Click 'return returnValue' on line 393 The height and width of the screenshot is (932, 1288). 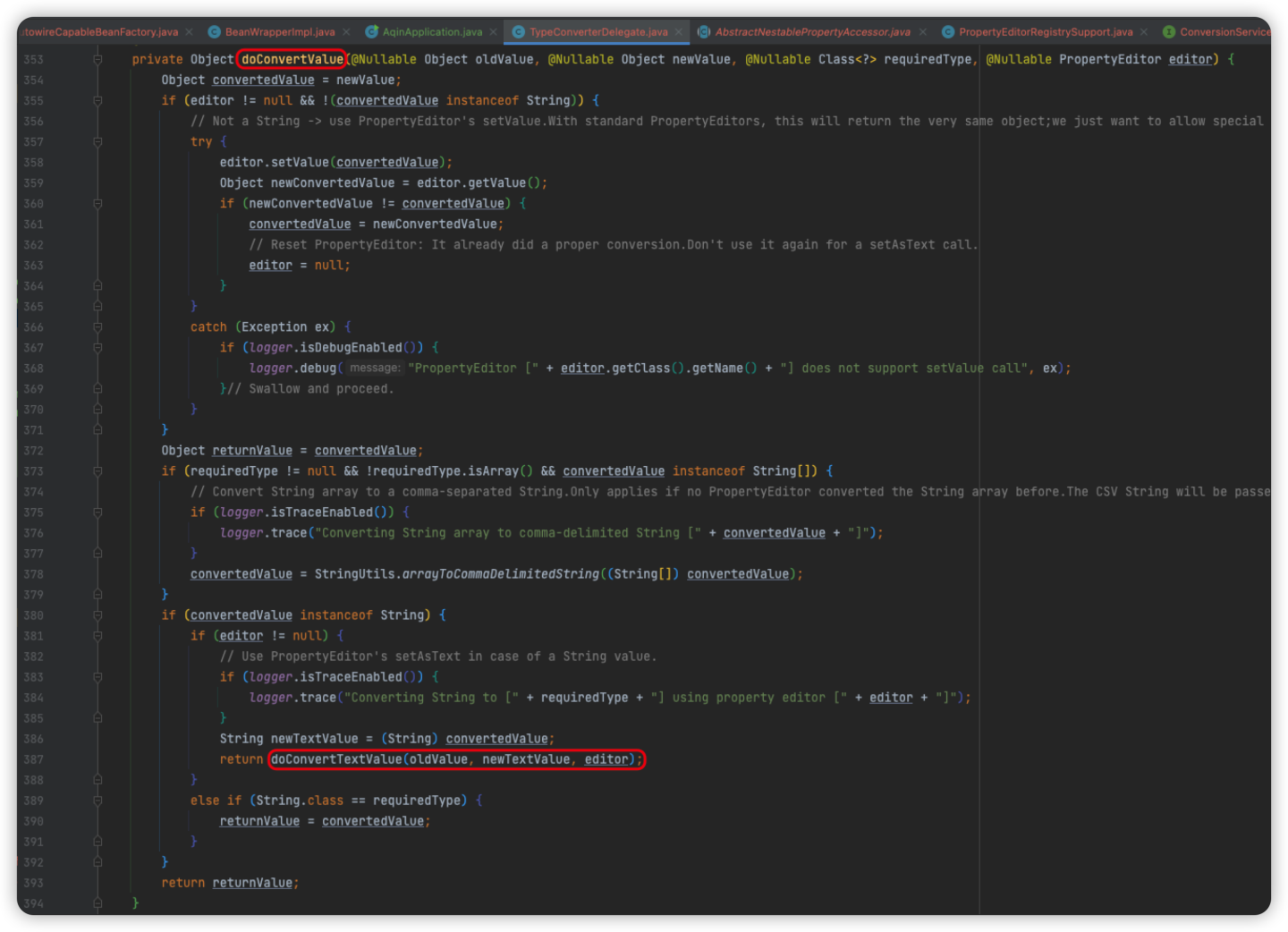[x=227, y=883]
